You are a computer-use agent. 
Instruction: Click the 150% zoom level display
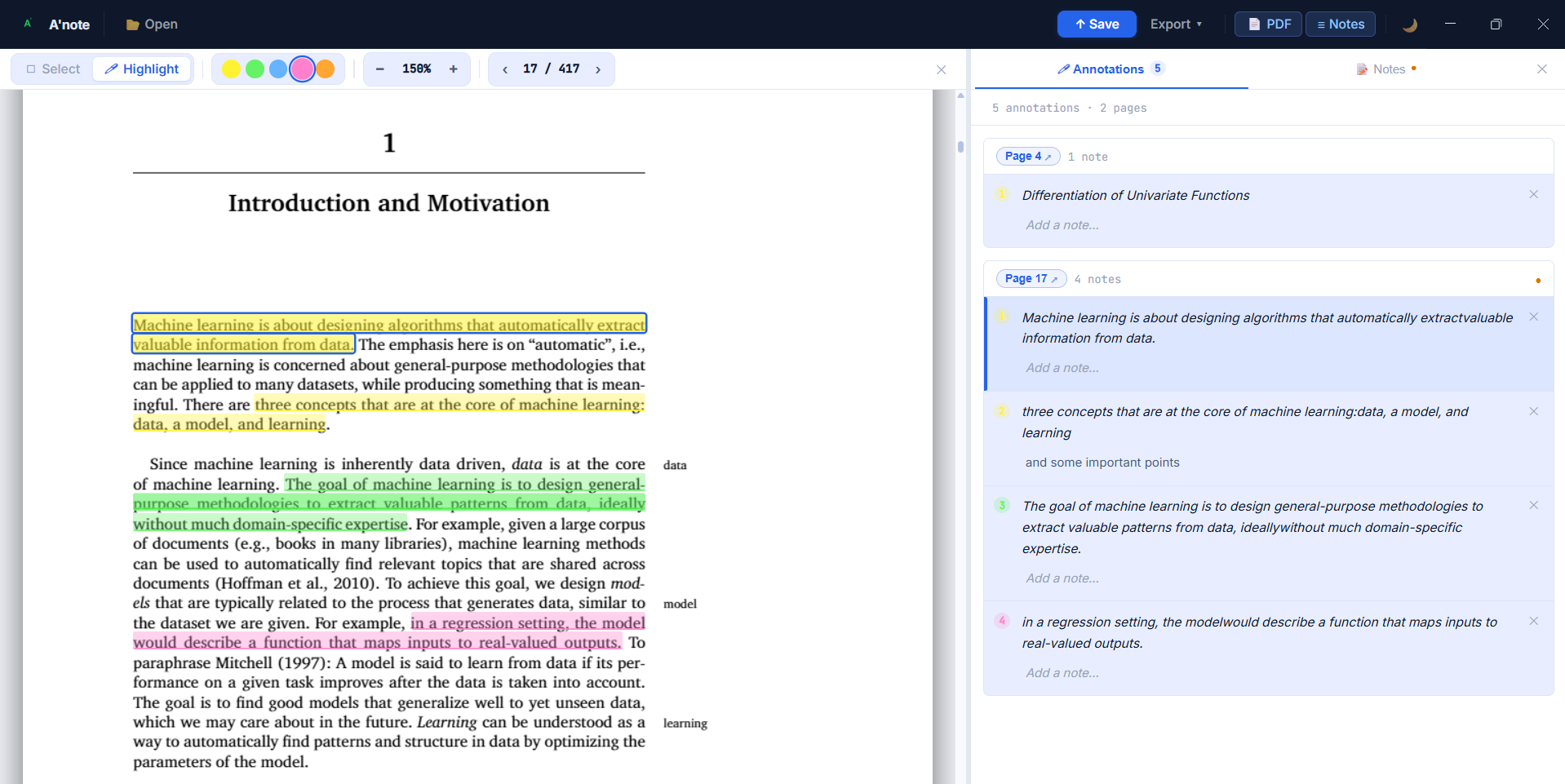pyautogui.click(x=417, y=69)
